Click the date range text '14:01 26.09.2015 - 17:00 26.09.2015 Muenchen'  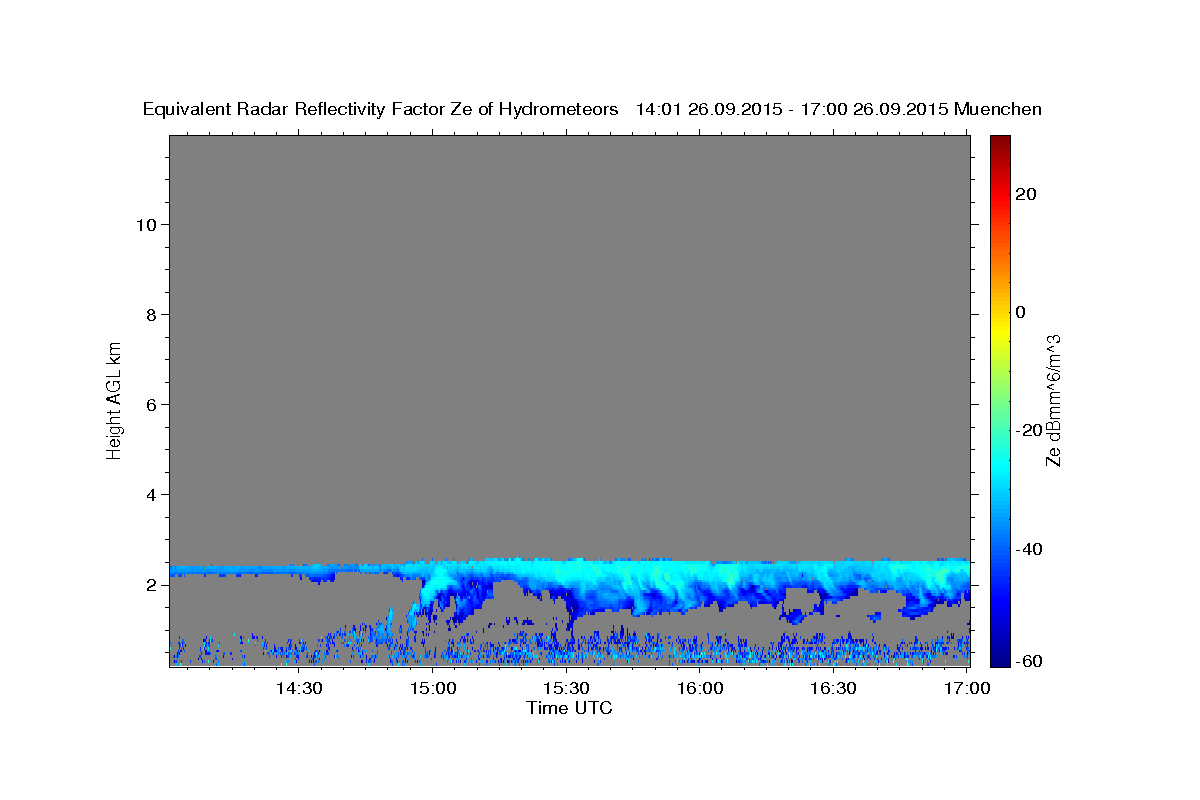(x=839, y=110)
